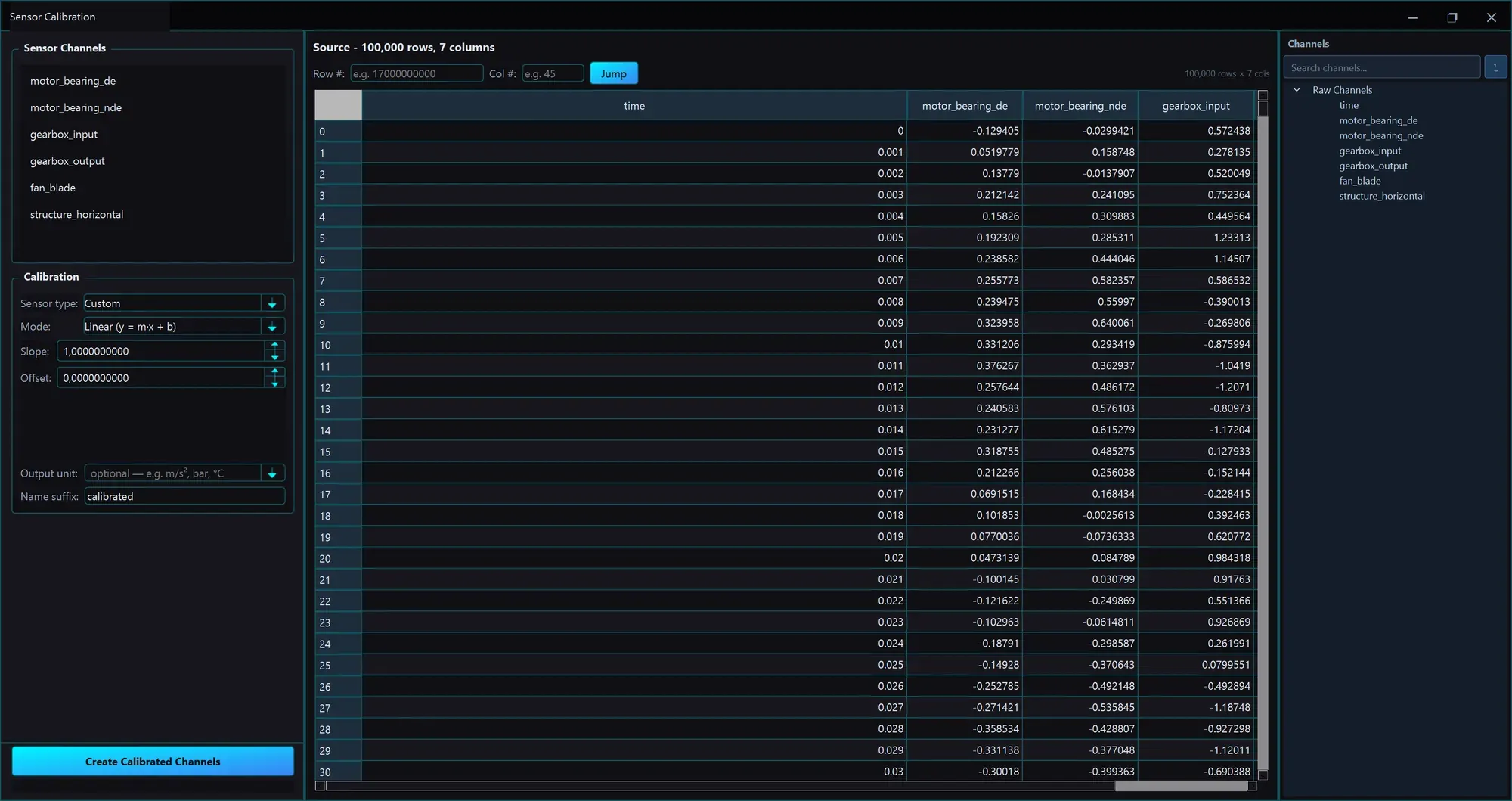Click the motor_bearing_nde column header
This screenshot has height=801, width=1512.
point(1080,106)
